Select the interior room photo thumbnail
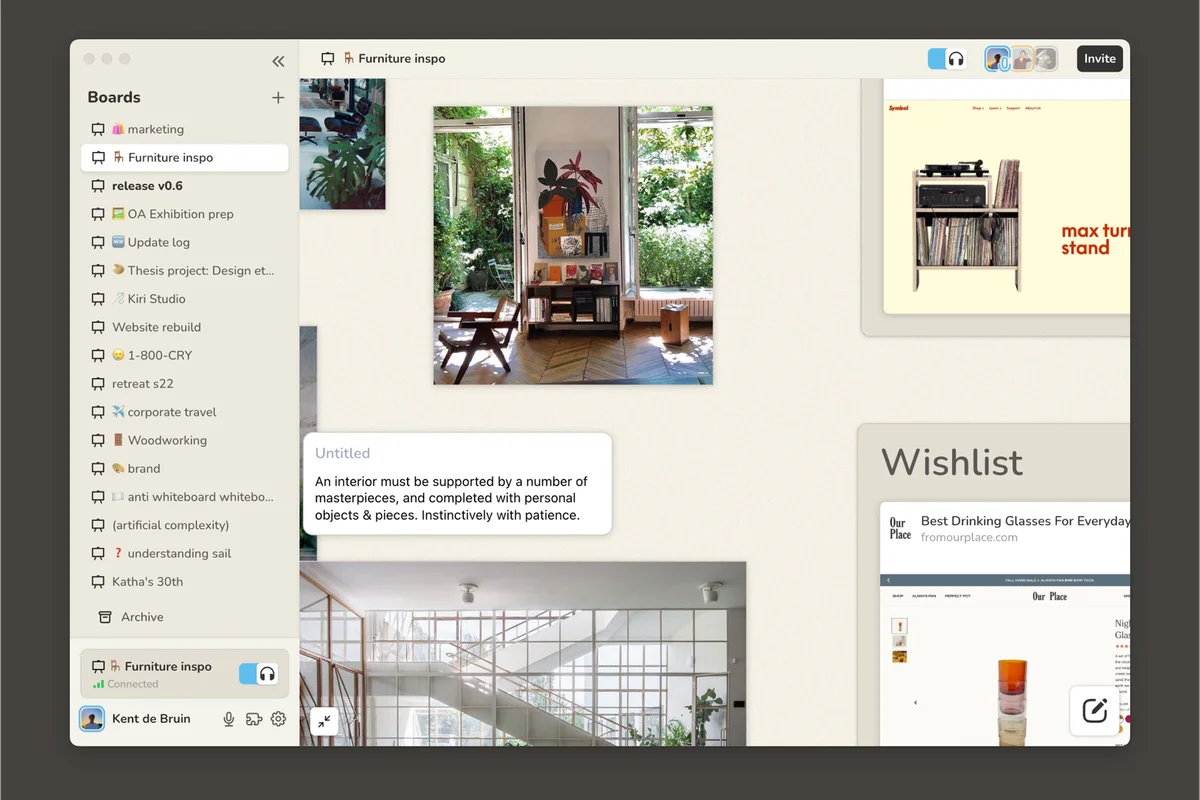The height and width of the screenshot is (800, 1200). click(573, 246)
